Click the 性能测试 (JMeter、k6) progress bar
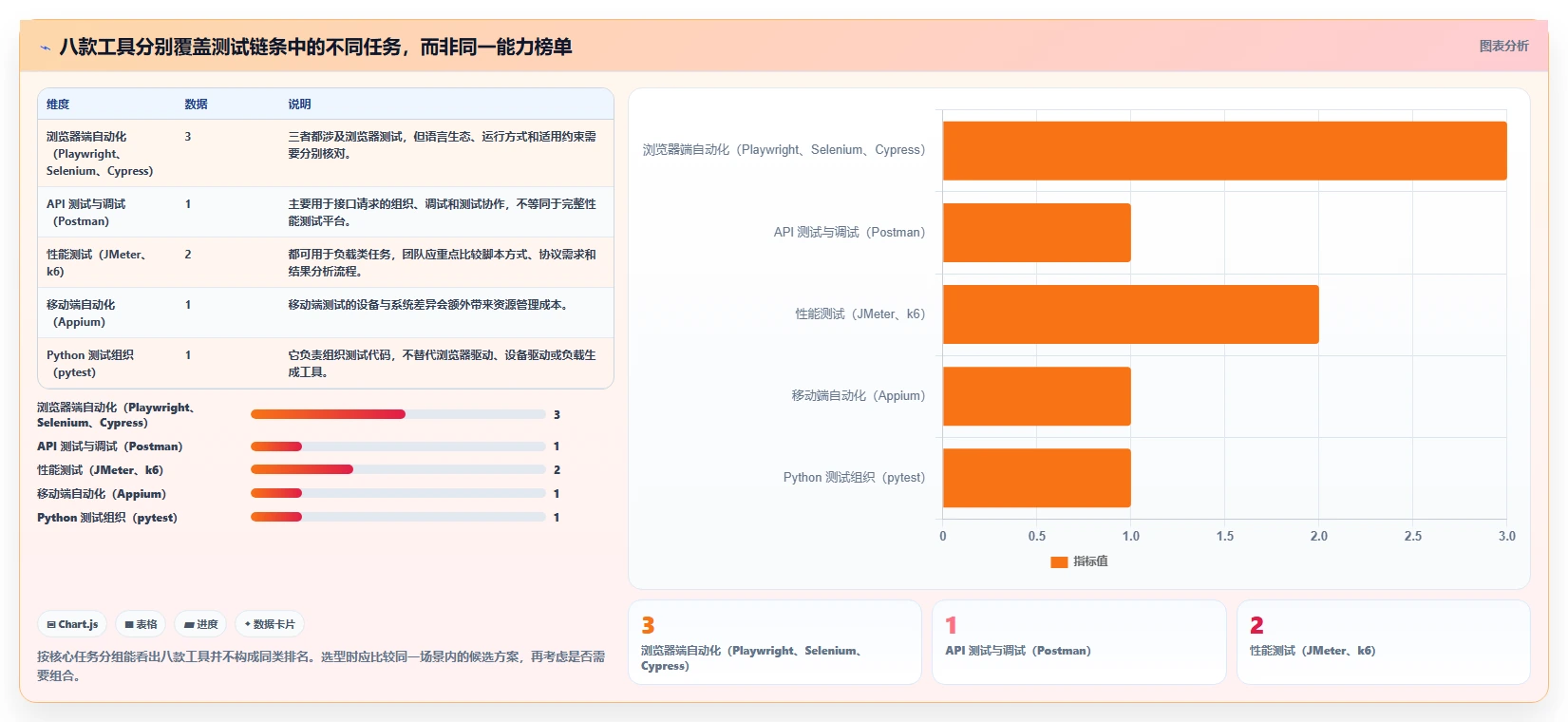The height and width of the screenshot is (722, 1568). pos(398,469)
